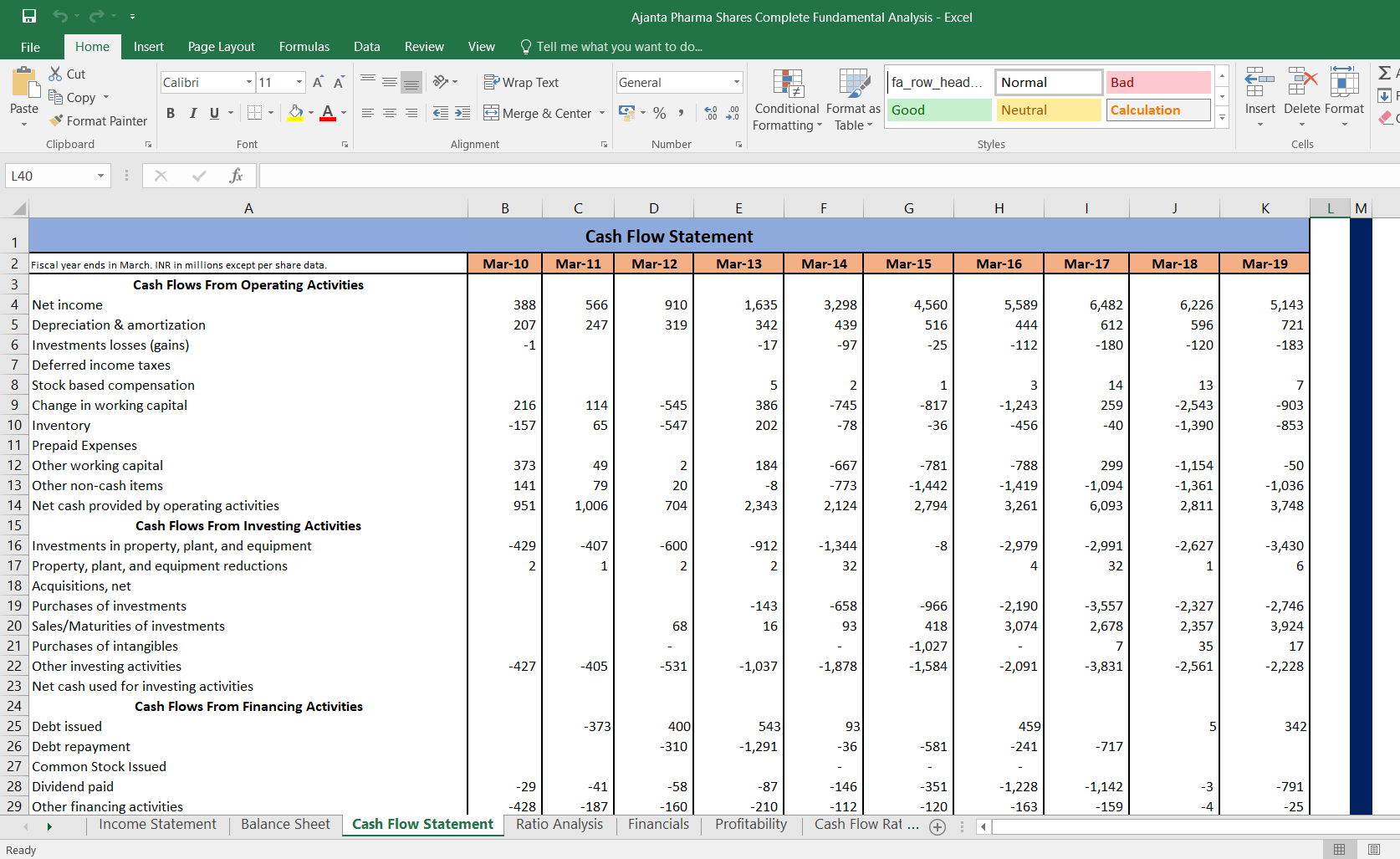Add a new sheet with plus icon
The height and width of the screenshot is (859, 1400).
pos(938,827)
